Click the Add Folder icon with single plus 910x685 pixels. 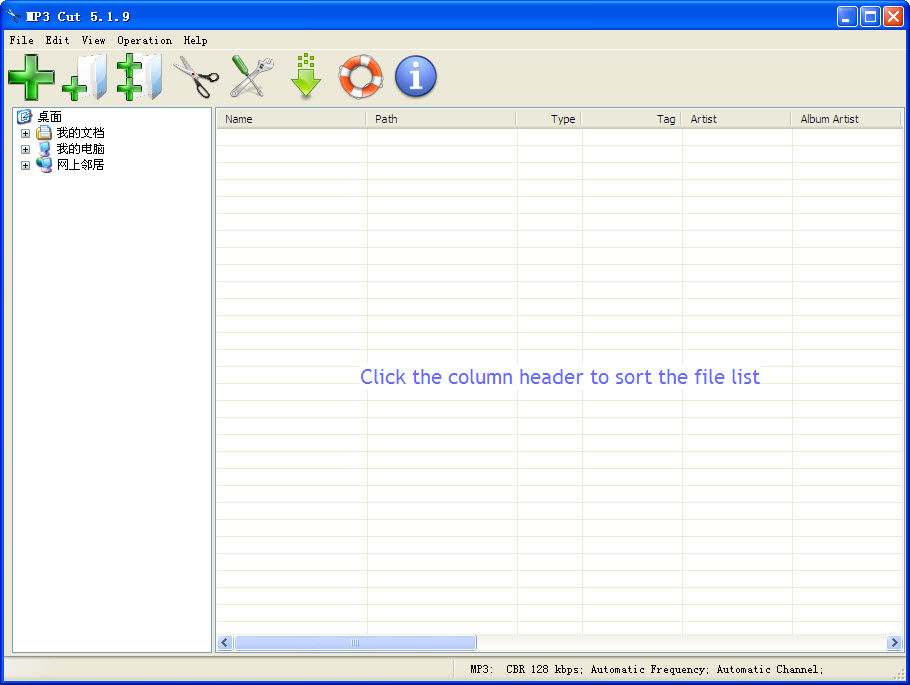(x=85, y=77)
